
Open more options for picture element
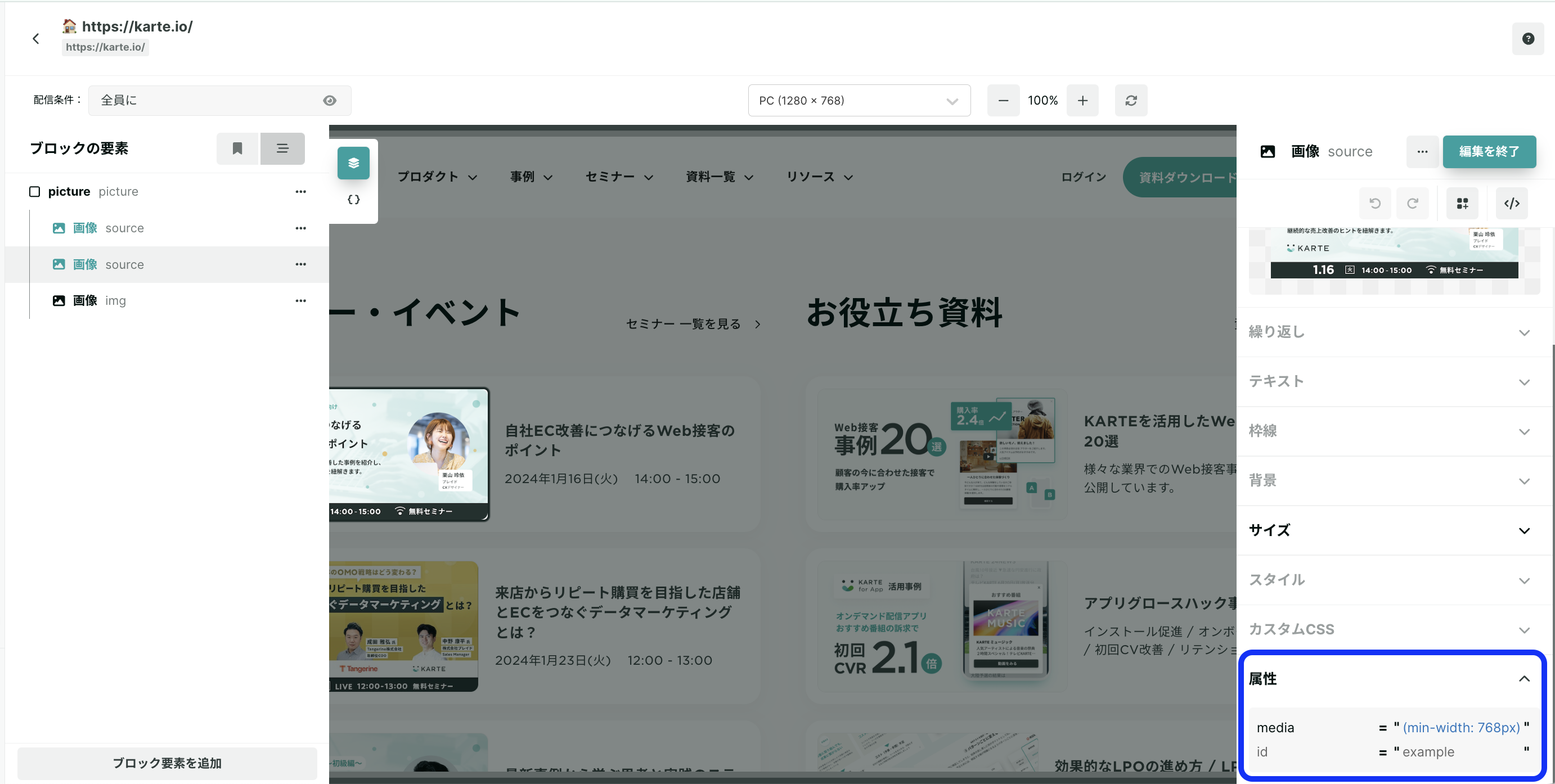[x=300, y=192]
